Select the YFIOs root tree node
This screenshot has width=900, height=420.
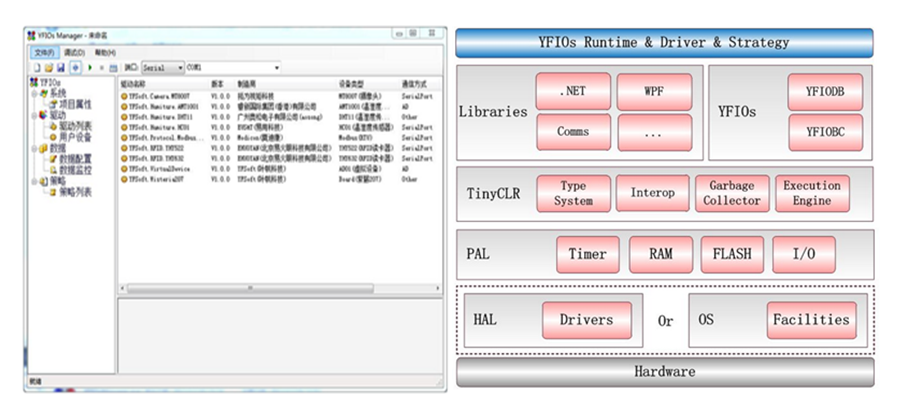[45, 83]
